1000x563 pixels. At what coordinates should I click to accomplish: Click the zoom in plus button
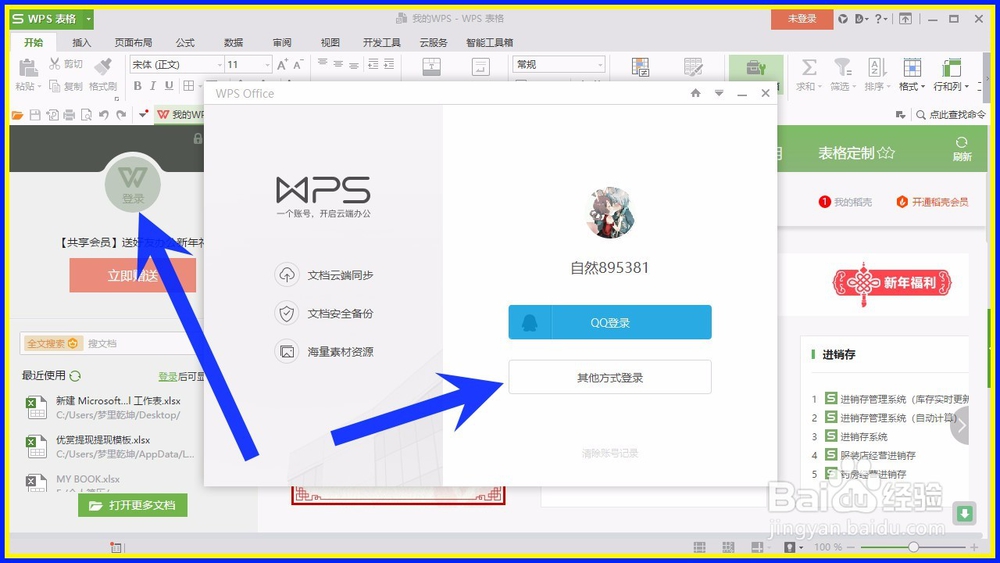coord(974,547)
